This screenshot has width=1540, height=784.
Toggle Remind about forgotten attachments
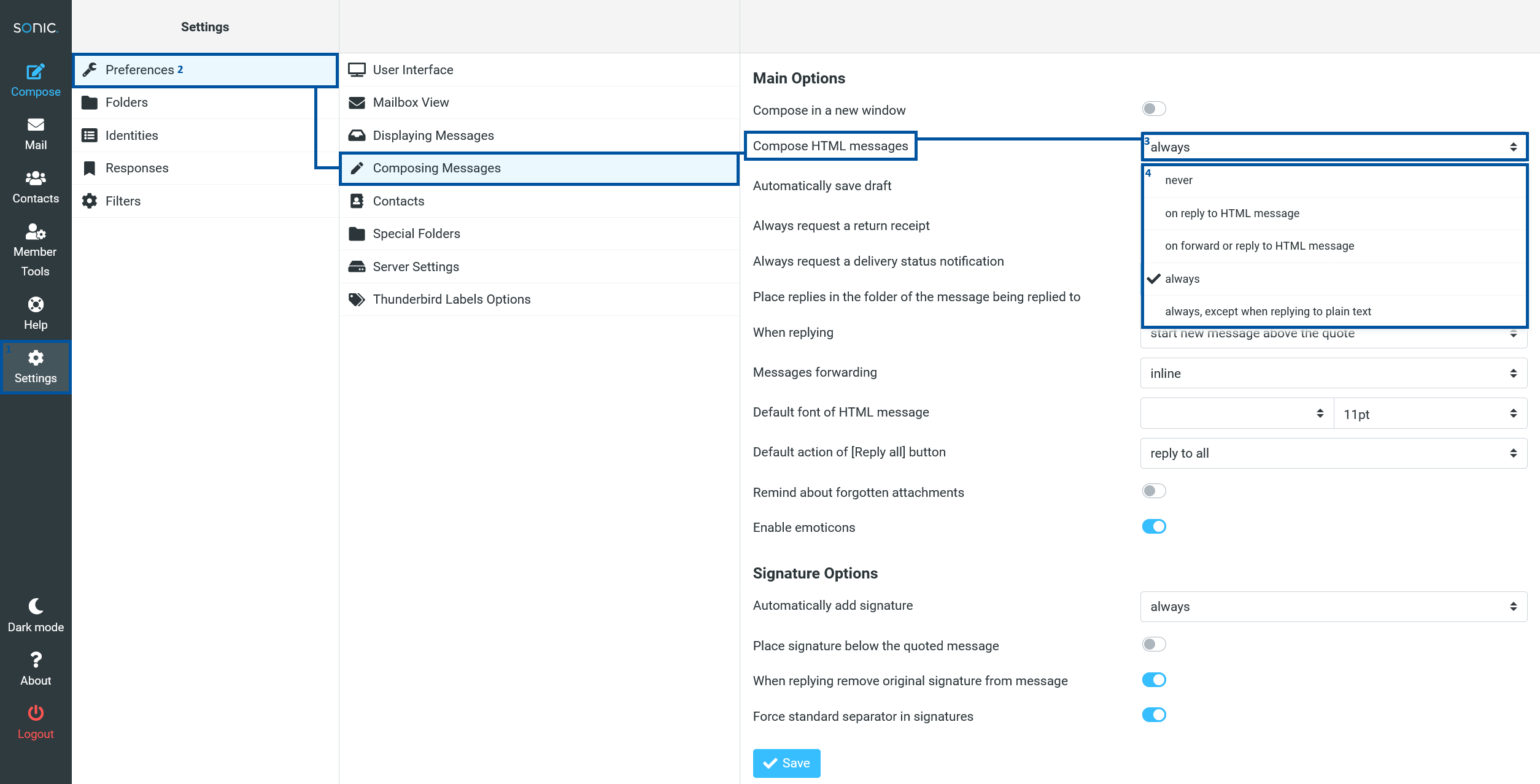click(x=1154, y=491)
